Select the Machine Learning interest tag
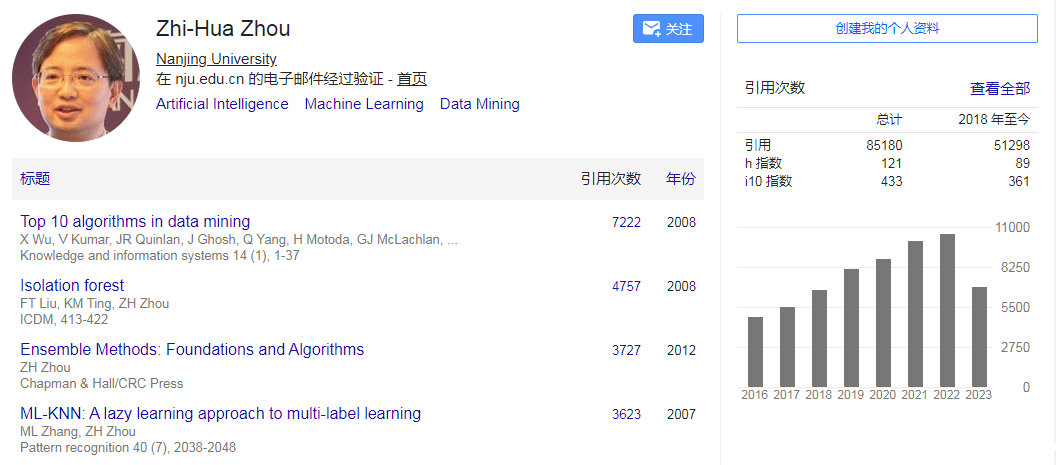 364,104
